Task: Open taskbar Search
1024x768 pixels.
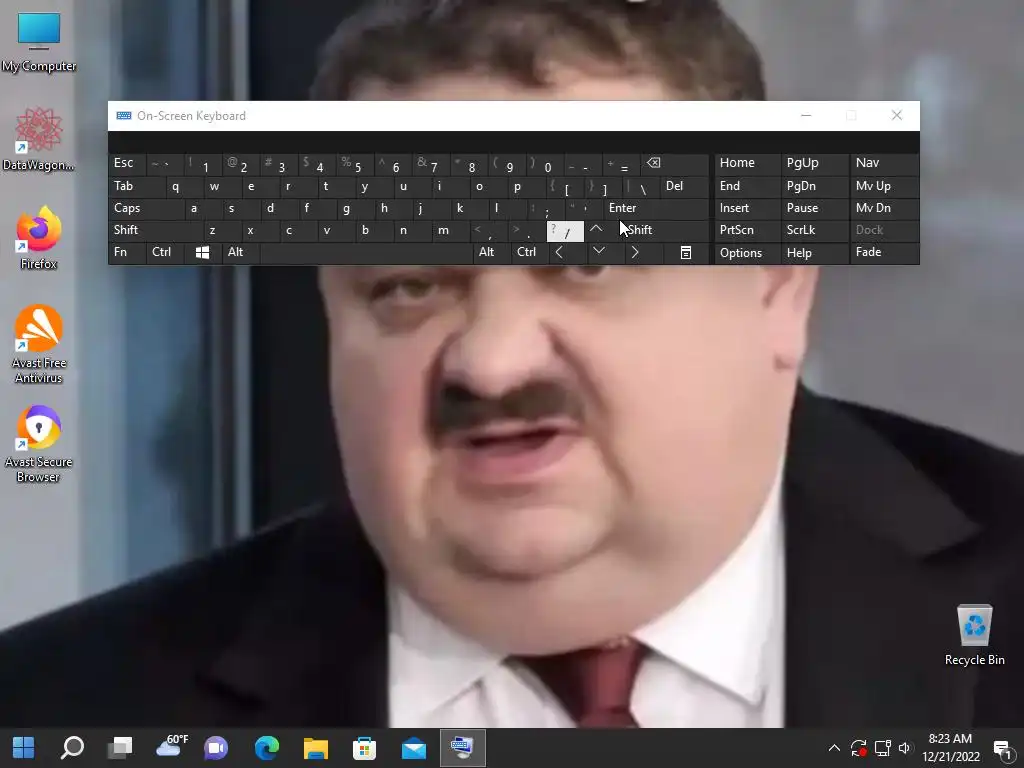Action: pos(72,748)
